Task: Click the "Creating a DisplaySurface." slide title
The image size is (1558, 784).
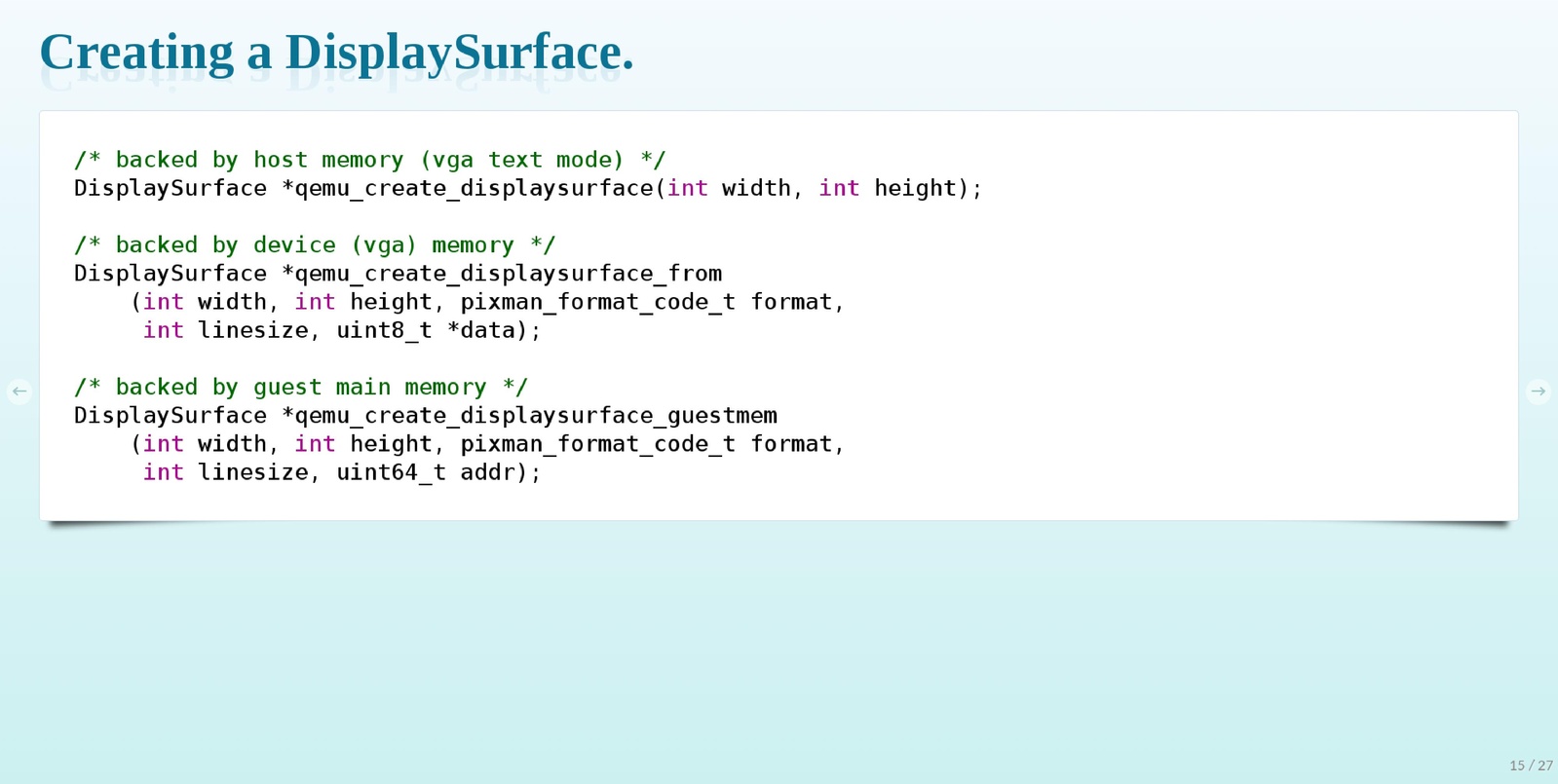Action: pos(336,53)
